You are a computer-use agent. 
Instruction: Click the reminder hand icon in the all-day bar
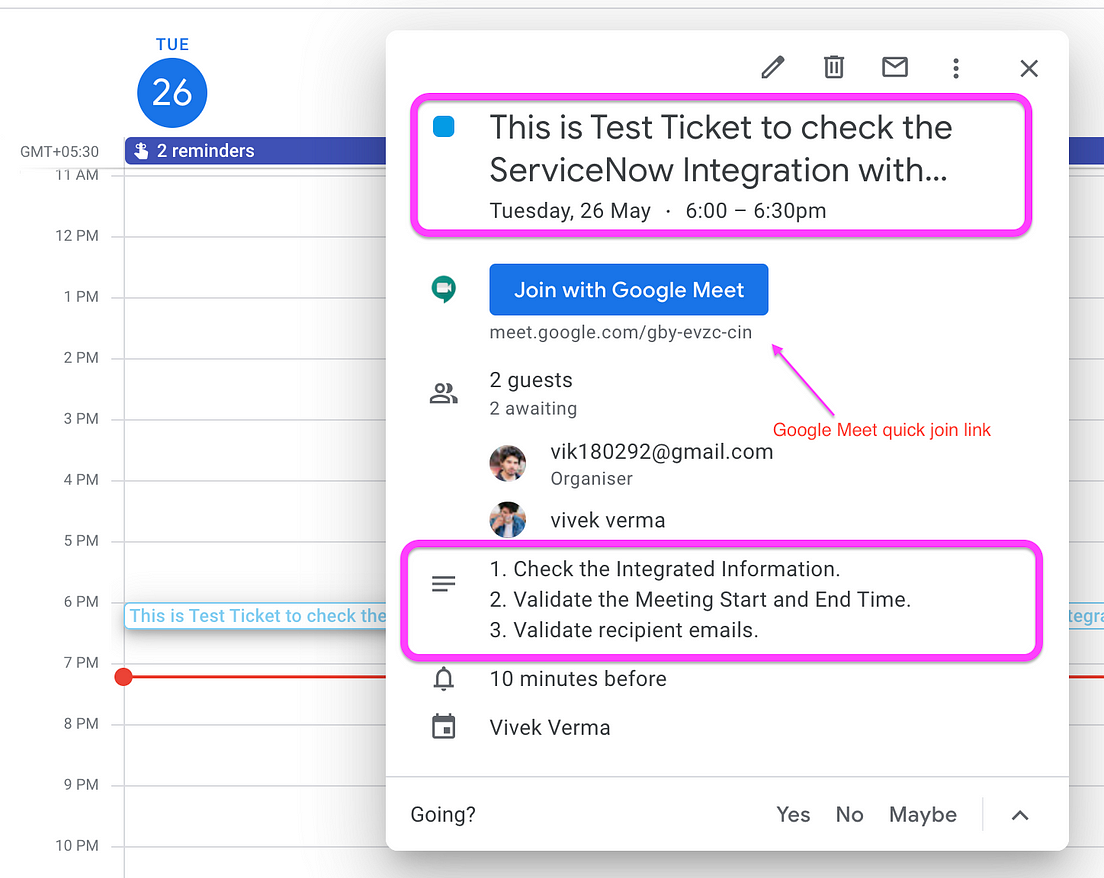[142, 151]
